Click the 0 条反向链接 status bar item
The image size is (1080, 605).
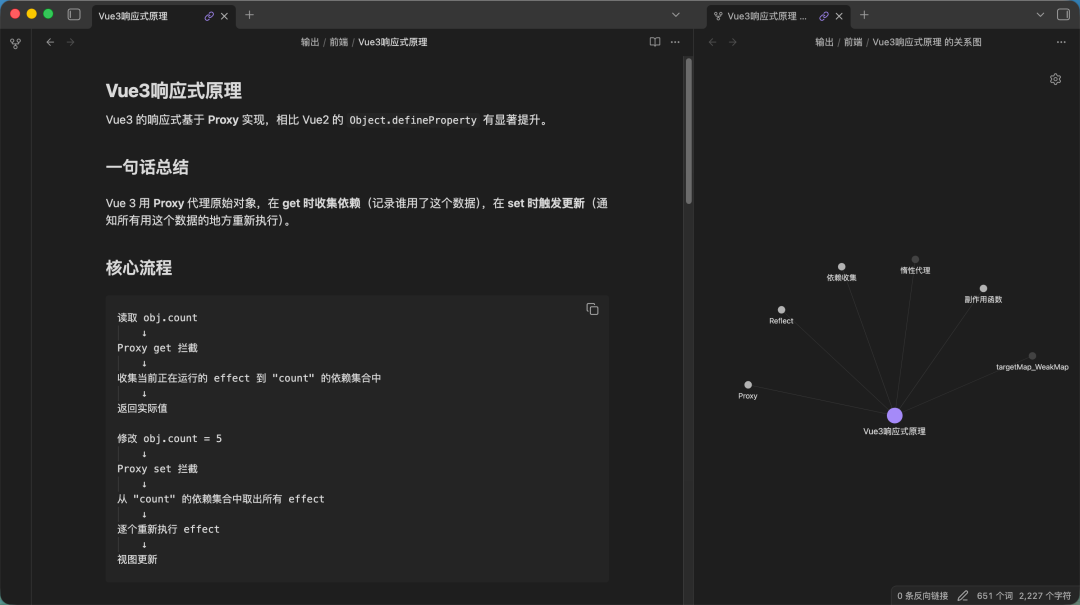(x=922, y=595)
